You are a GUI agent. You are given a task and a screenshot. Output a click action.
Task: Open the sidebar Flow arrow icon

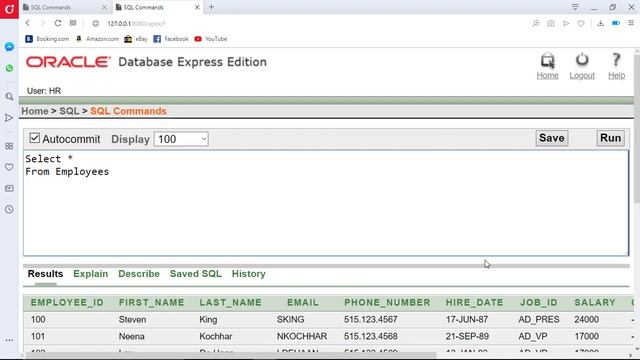[9, 118]
